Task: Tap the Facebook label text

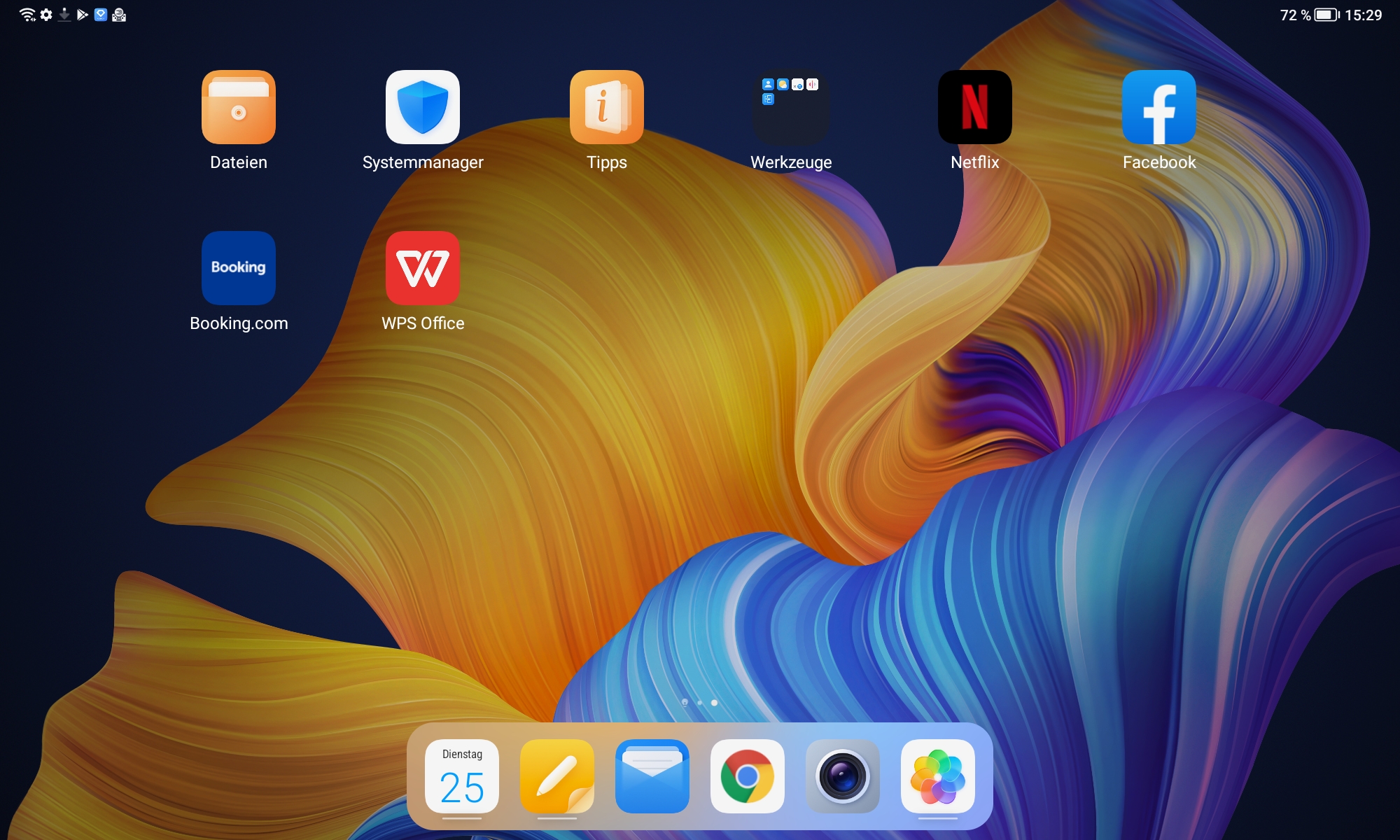Action: [x=1159, y=162]
